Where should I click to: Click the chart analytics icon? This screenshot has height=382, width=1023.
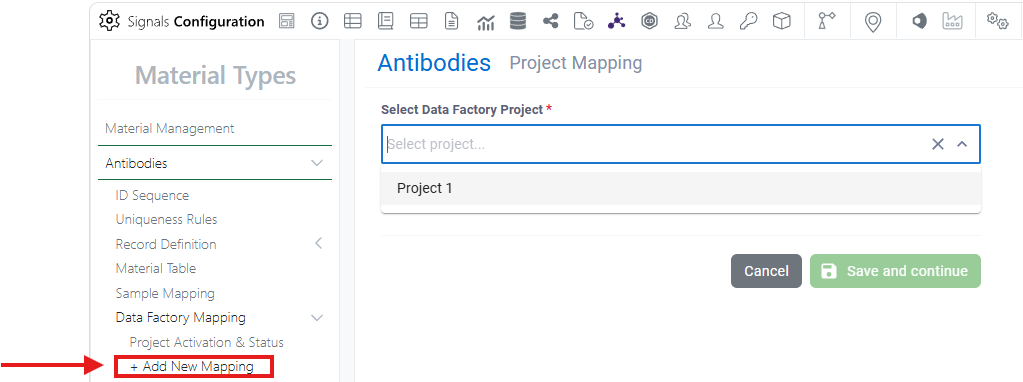tap(485, 22)
